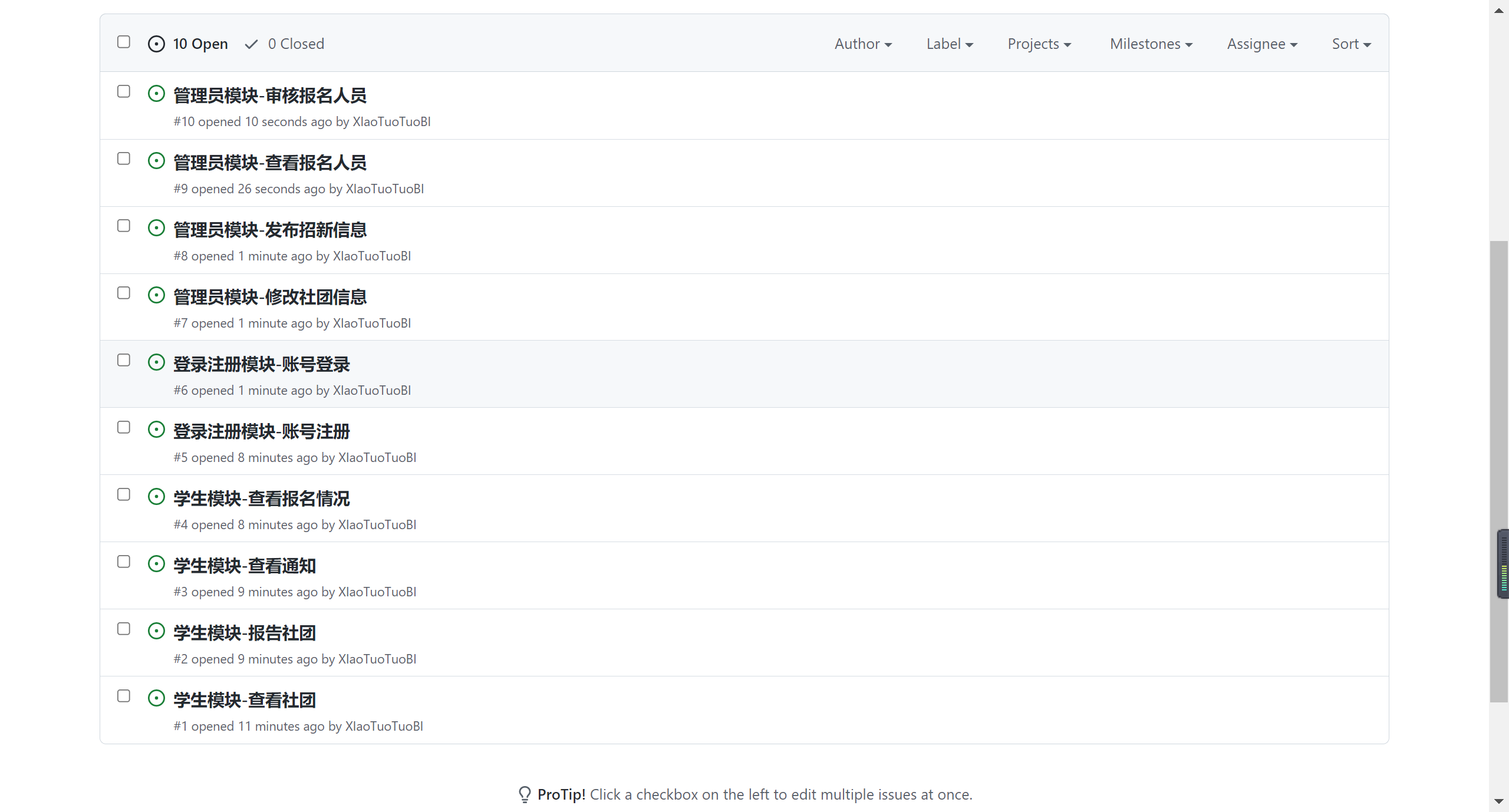Select checkbox for 管理员模块-修改社团信息
Image resolution: width=1509 pixels, height=812 pixels.
click(x=124, y=293)
